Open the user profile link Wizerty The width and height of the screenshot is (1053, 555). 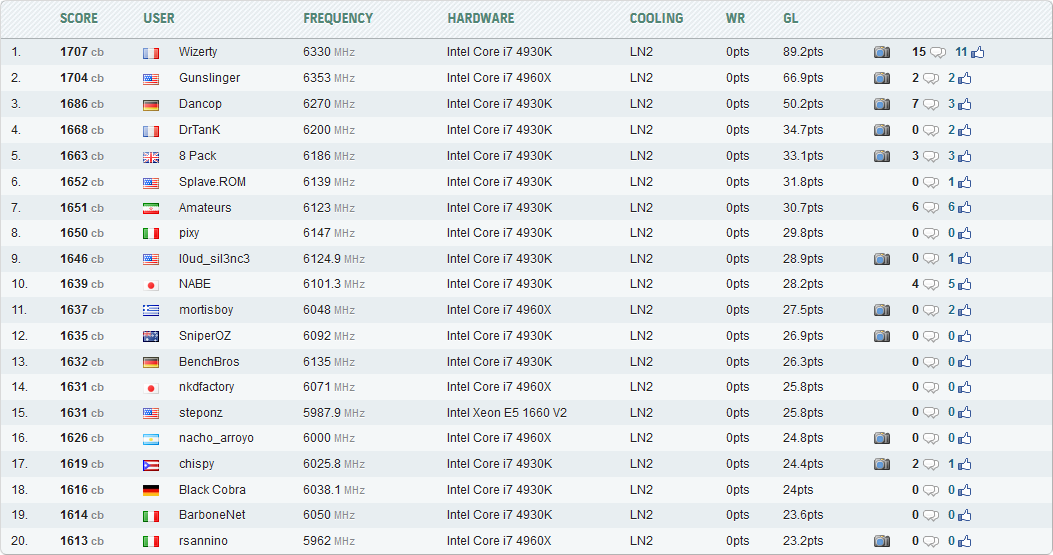click(x=198, y=52)
